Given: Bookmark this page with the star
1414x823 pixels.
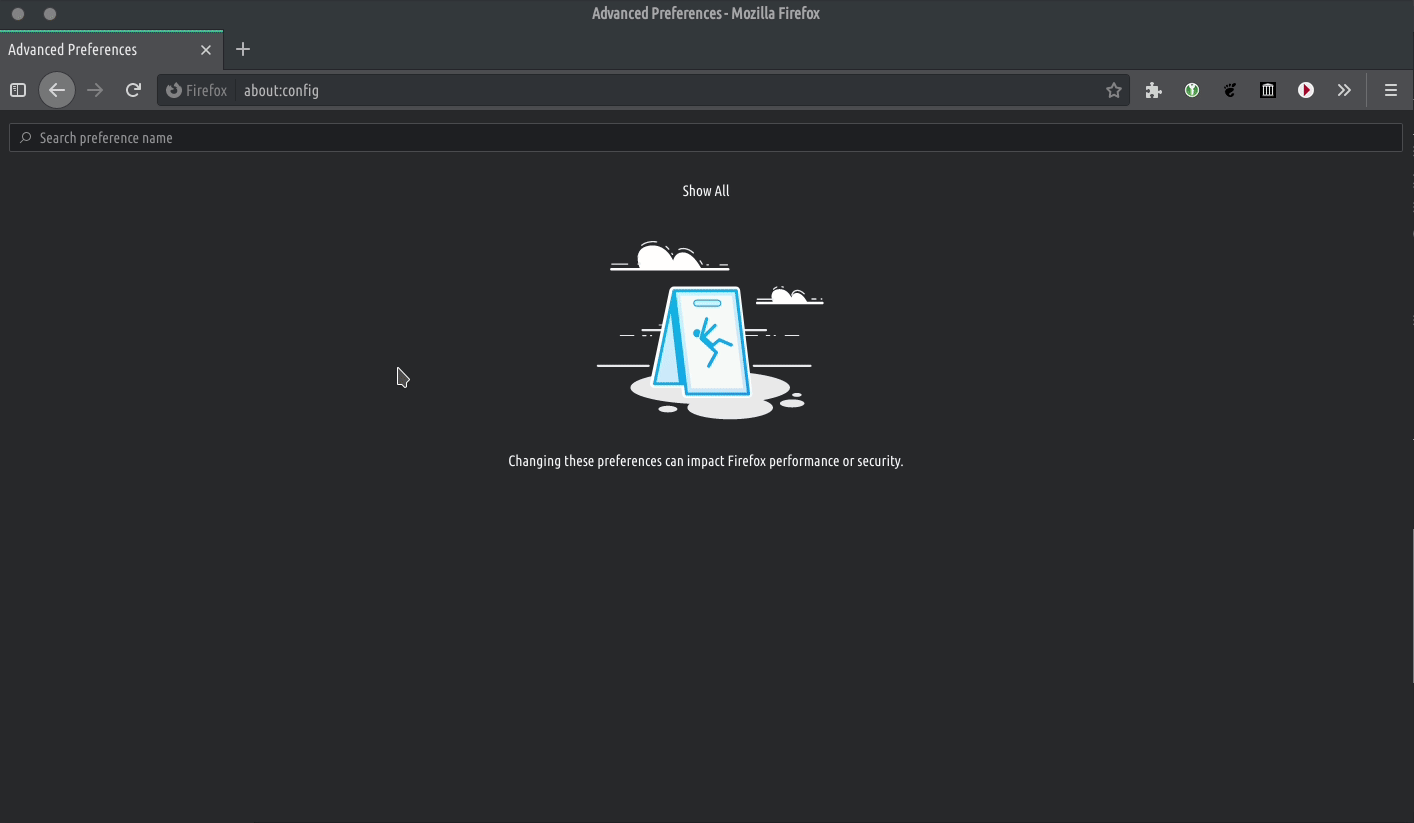Looking at the screenshot, I should pyautogui.click(x=1114, y=90).
